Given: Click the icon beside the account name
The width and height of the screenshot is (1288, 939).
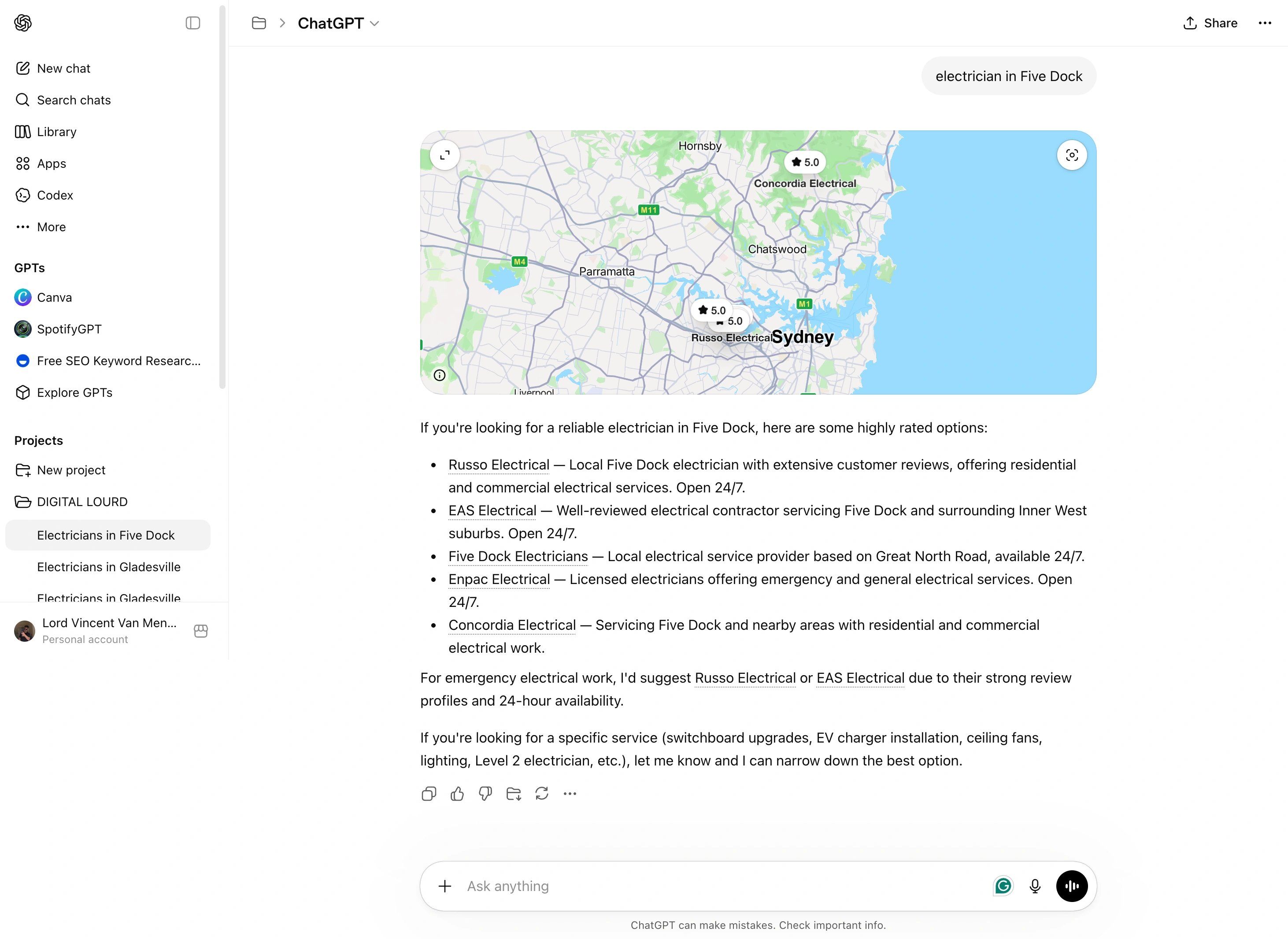Looking at the screenshot, I should 201,631.
